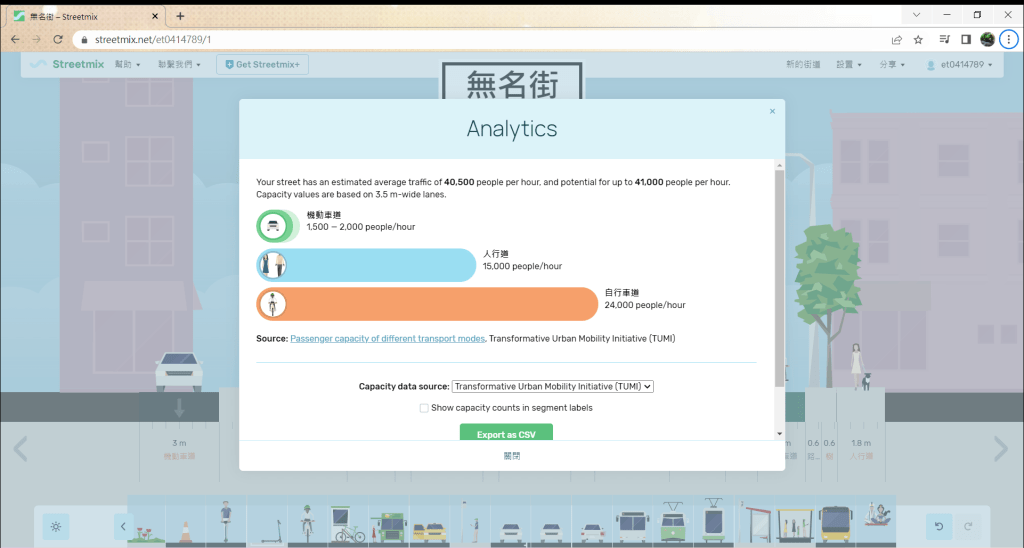Click 新的街道 in the top menu
1024x548 pixels.
pos(803,65)
